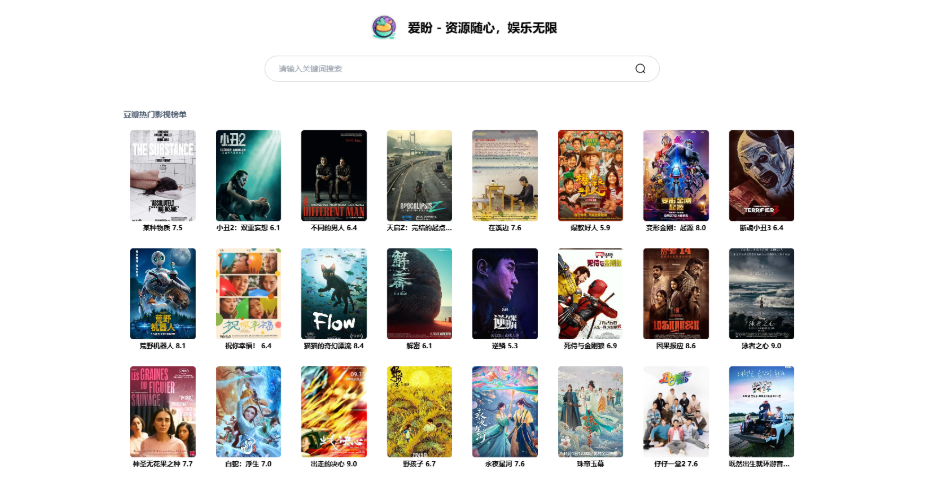Open the 出走的决心 poster

334,412
